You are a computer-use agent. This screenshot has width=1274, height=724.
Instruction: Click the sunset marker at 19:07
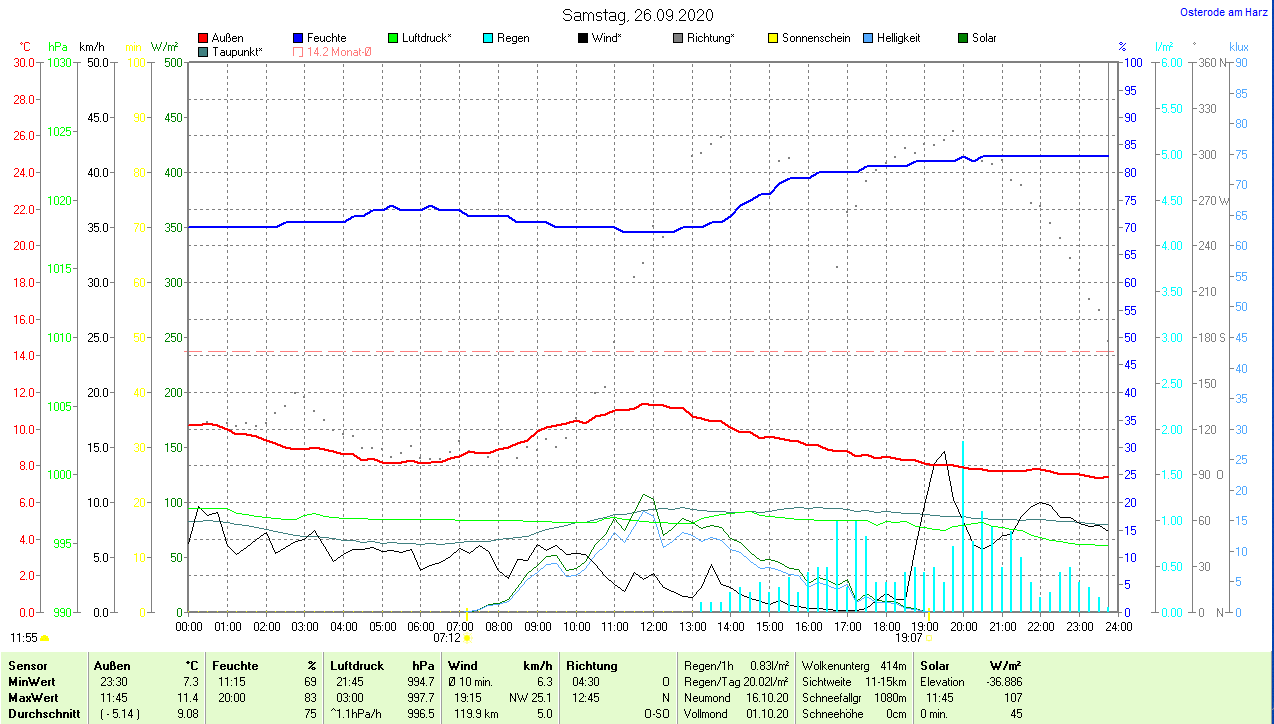(928, 637)
